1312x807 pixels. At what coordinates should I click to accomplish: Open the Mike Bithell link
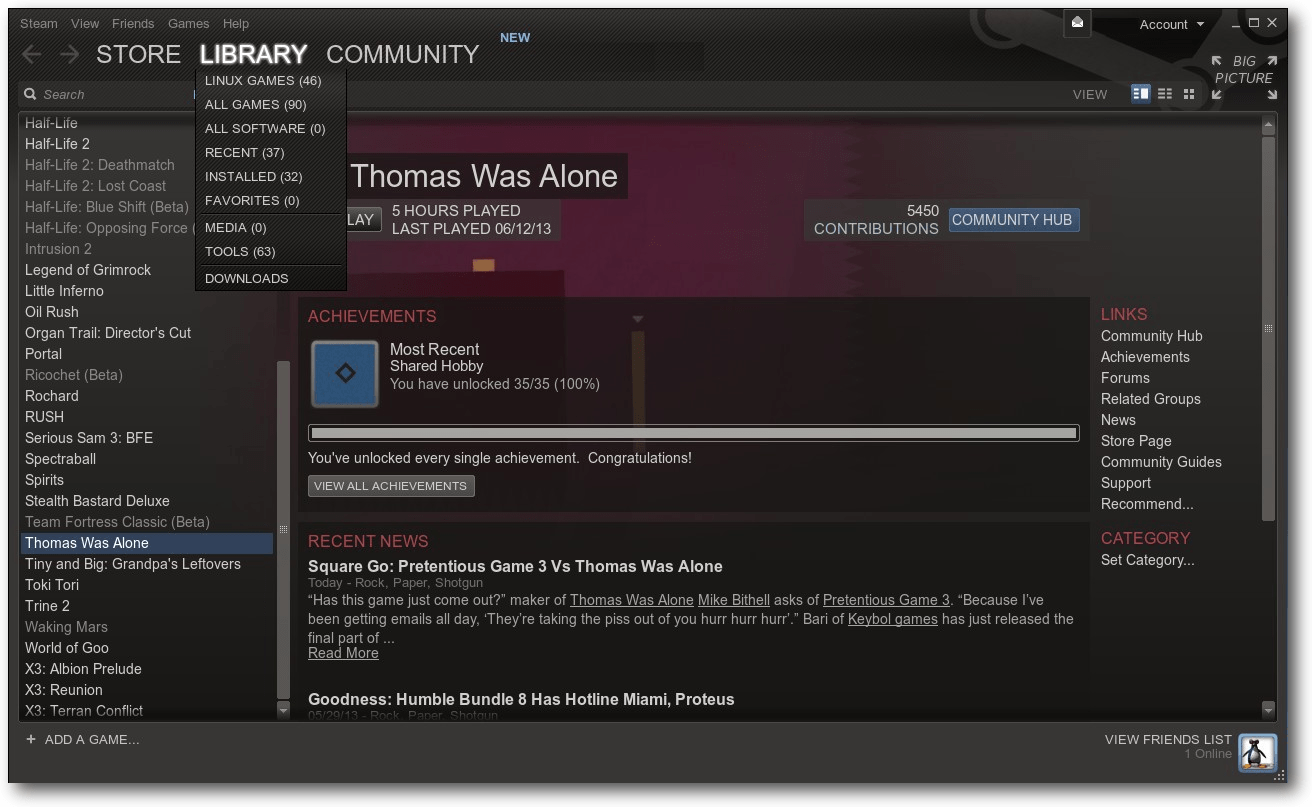coord(734,600)
